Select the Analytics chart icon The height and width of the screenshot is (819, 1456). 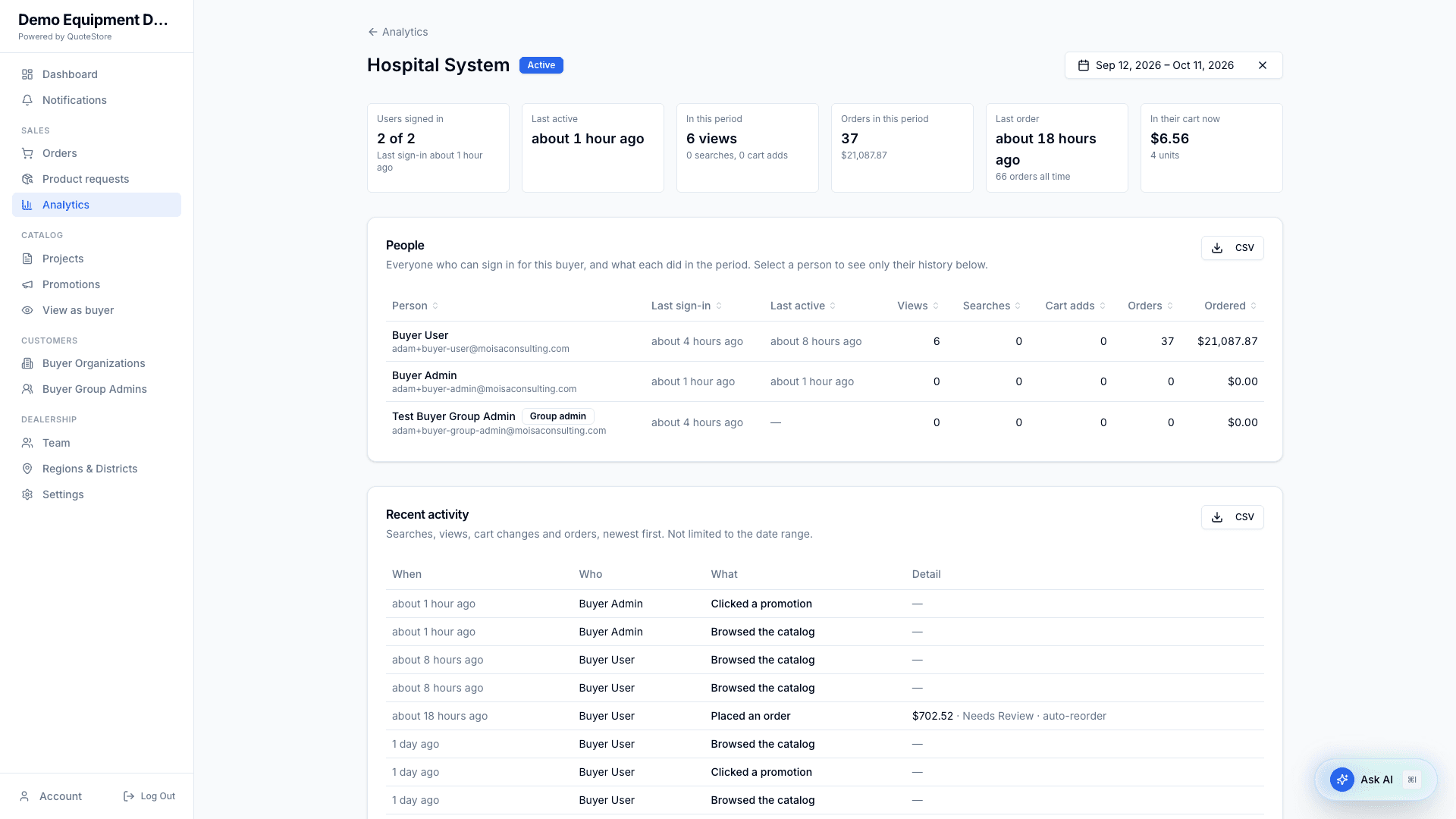tap(27, 205)
